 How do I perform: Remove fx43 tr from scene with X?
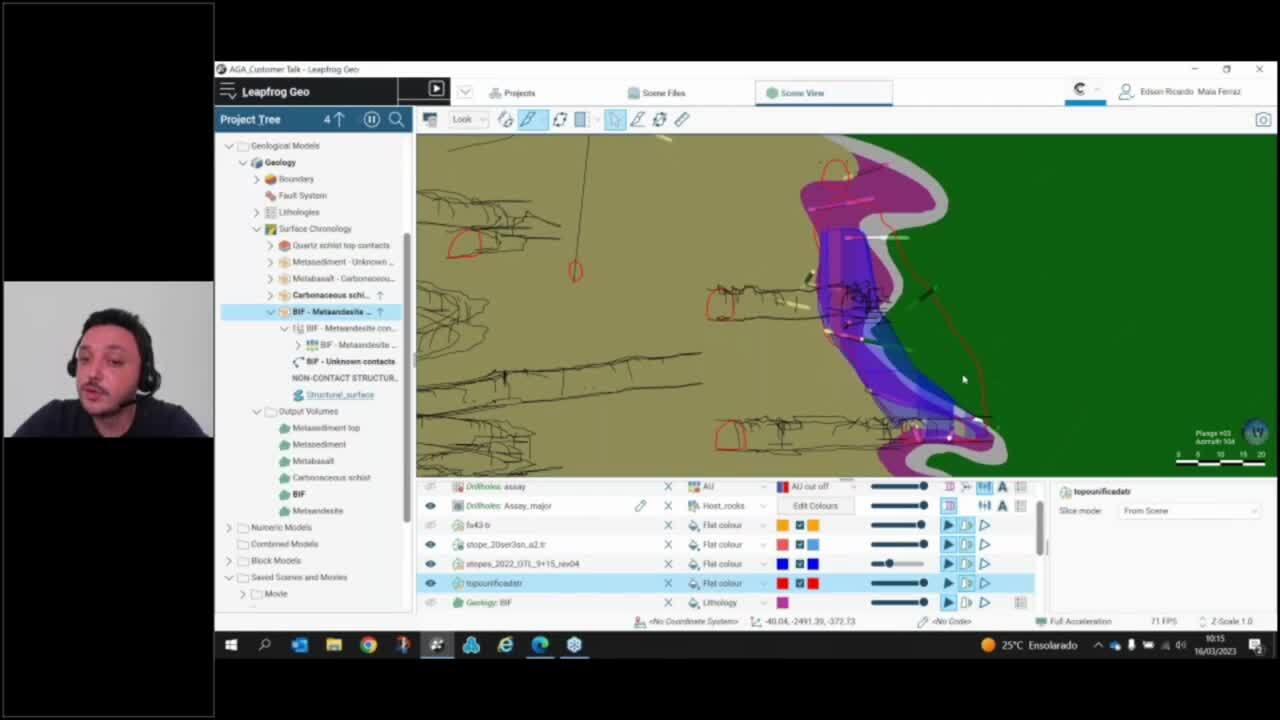668,525
